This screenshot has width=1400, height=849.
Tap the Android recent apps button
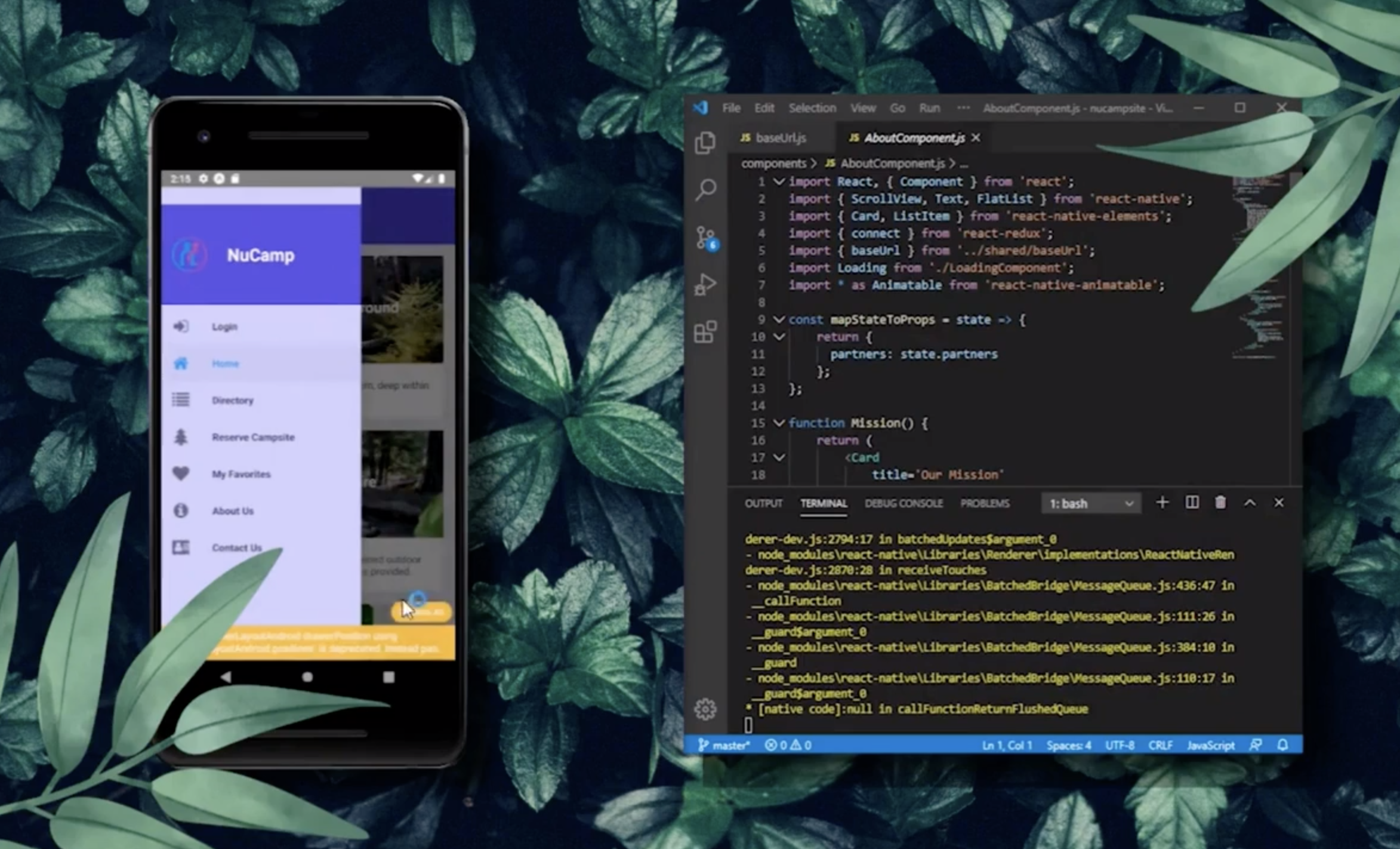[x=389, y=676]
